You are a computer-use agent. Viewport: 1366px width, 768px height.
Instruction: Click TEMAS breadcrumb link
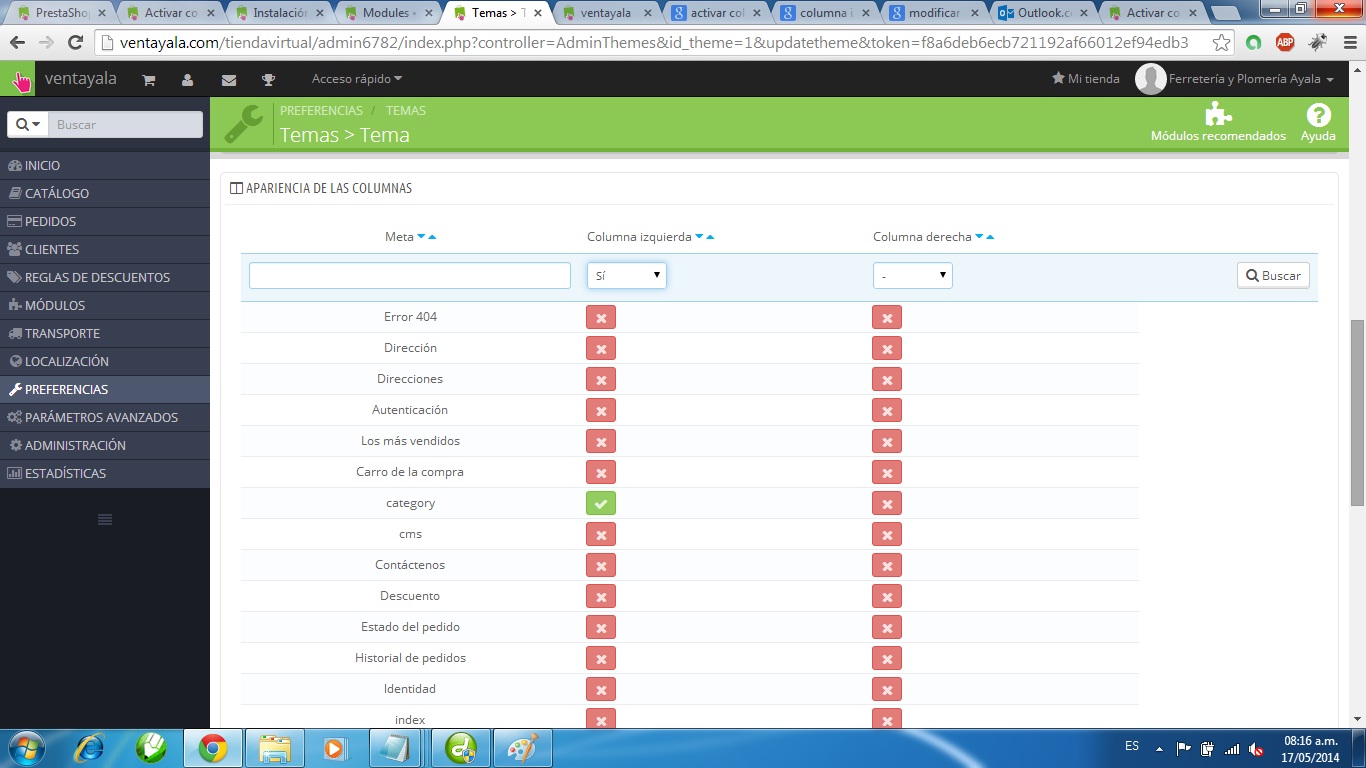pyautogui.click(x=406, y=111)
